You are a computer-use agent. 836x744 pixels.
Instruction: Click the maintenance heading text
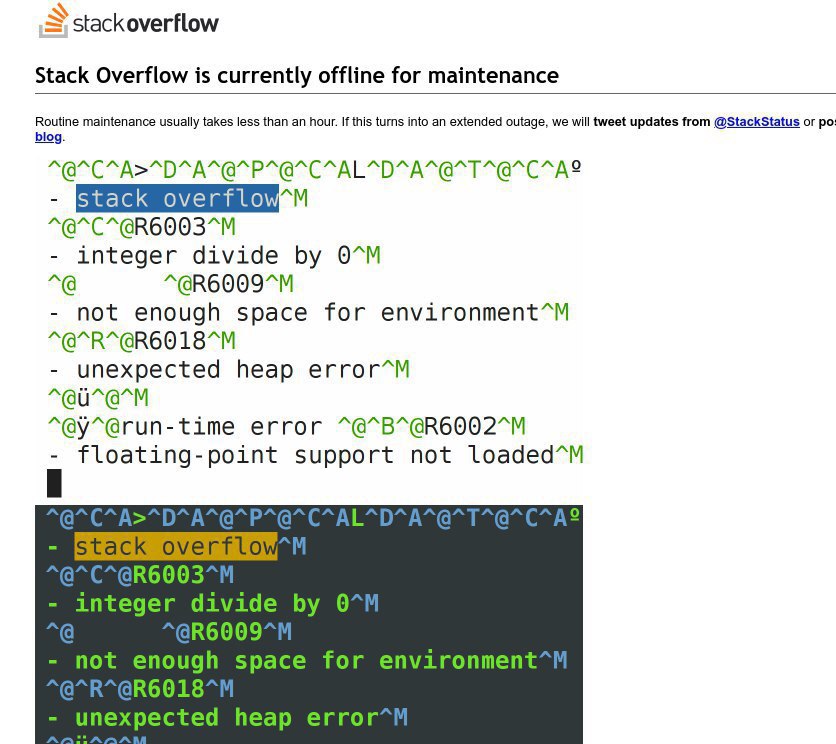[297, 75]
